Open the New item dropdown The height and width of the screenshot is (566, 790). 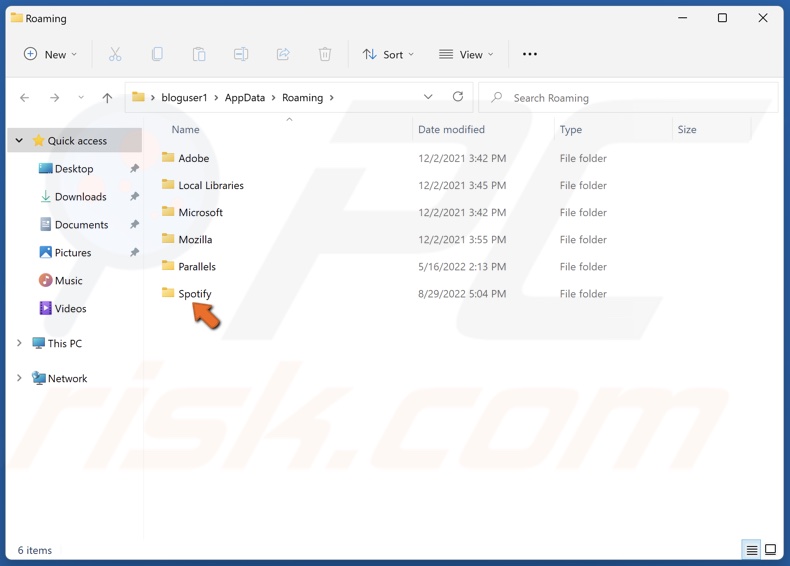(x=50, y=54)
